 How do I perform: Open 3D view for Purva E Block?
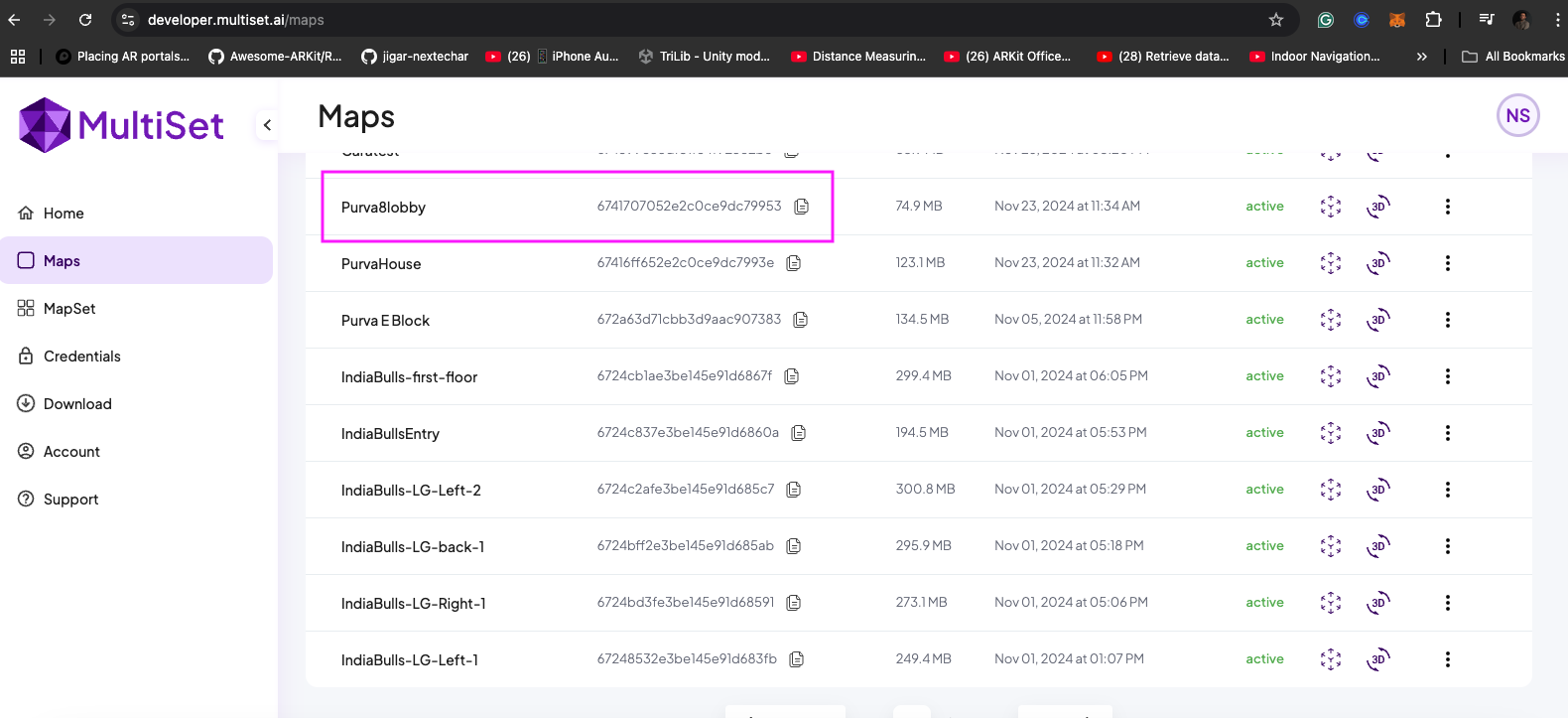1377,320
